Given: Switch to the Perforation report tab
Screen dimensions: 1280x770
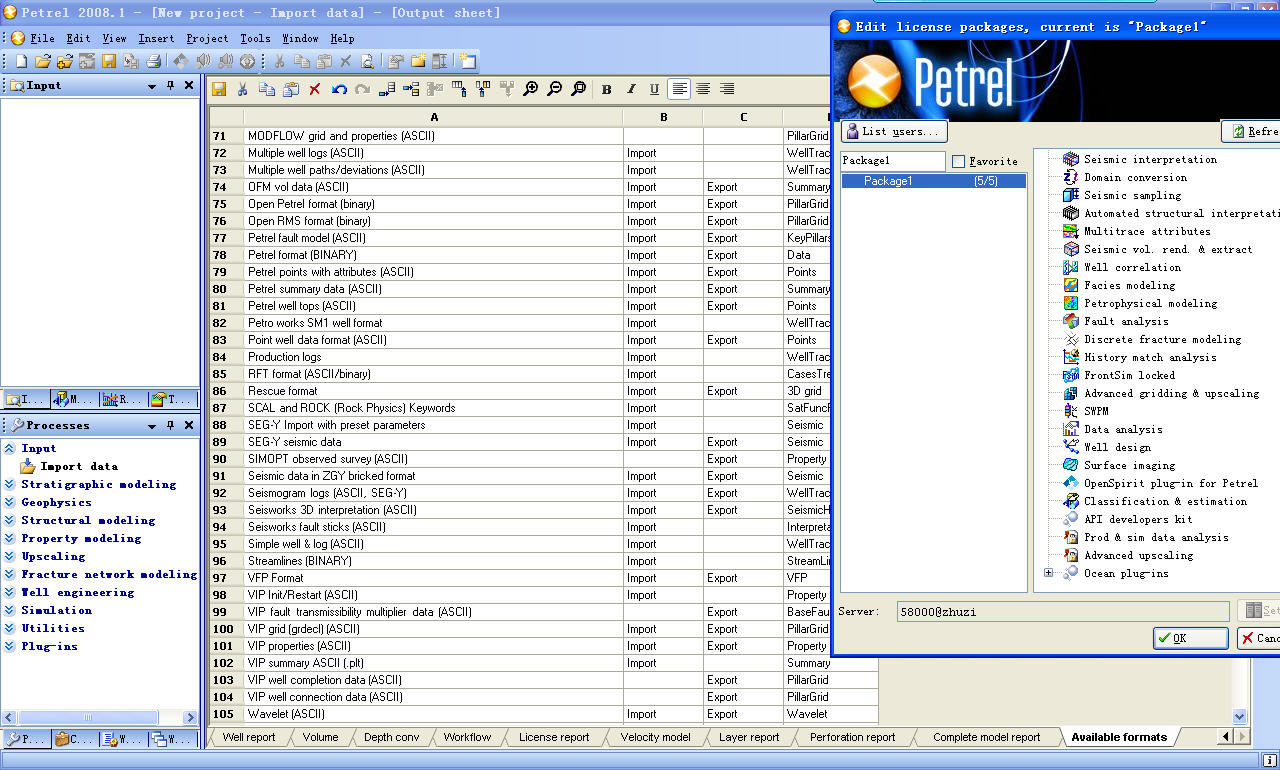Looking at the screenshot, I should (x=852, y=737).
